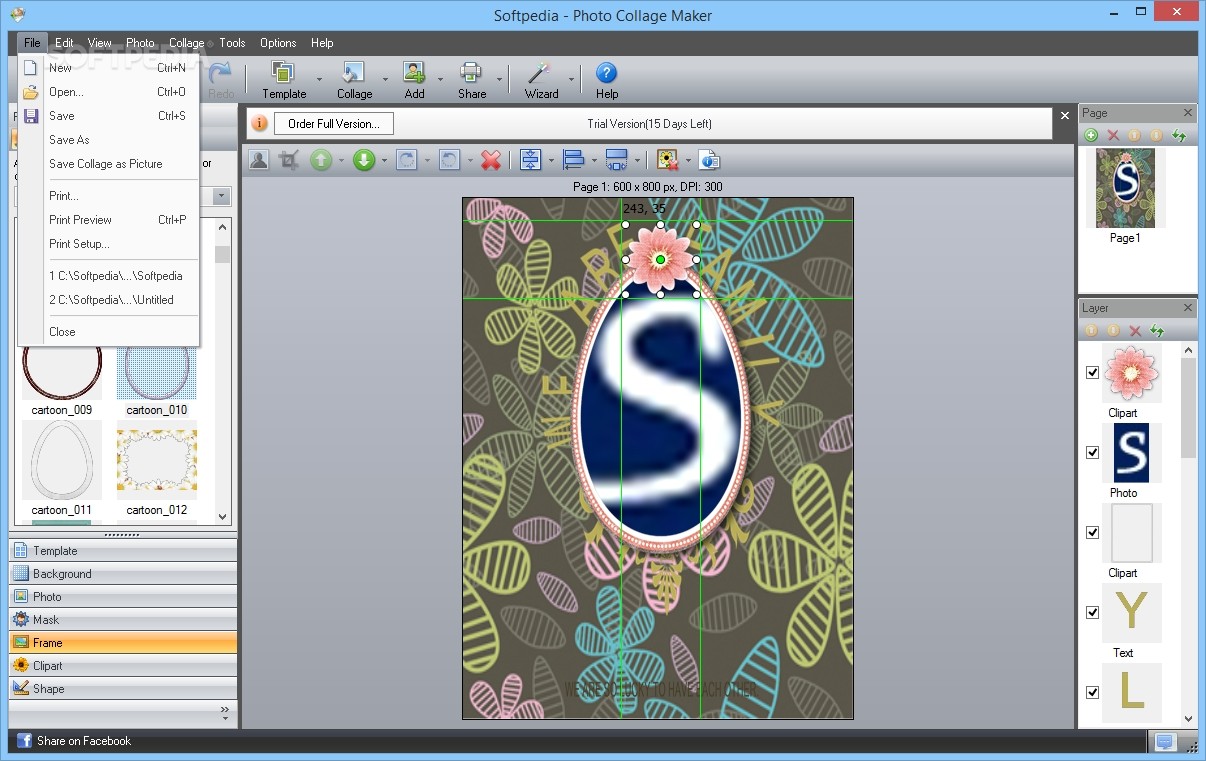Click the remove photo flower icon

pos(668,160)
